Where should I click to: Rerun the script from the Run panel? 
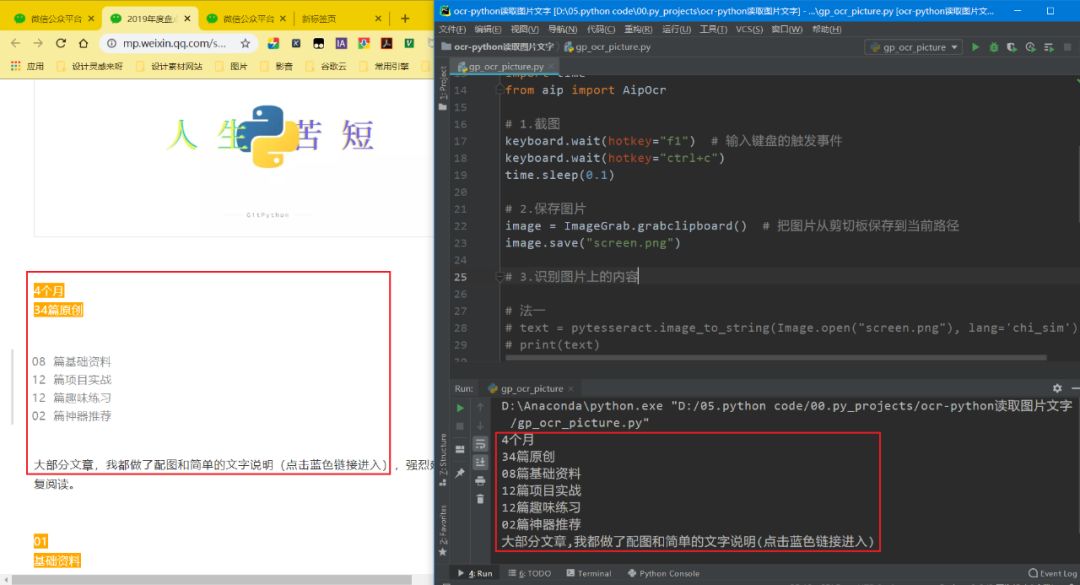click(x=460, y=408)
